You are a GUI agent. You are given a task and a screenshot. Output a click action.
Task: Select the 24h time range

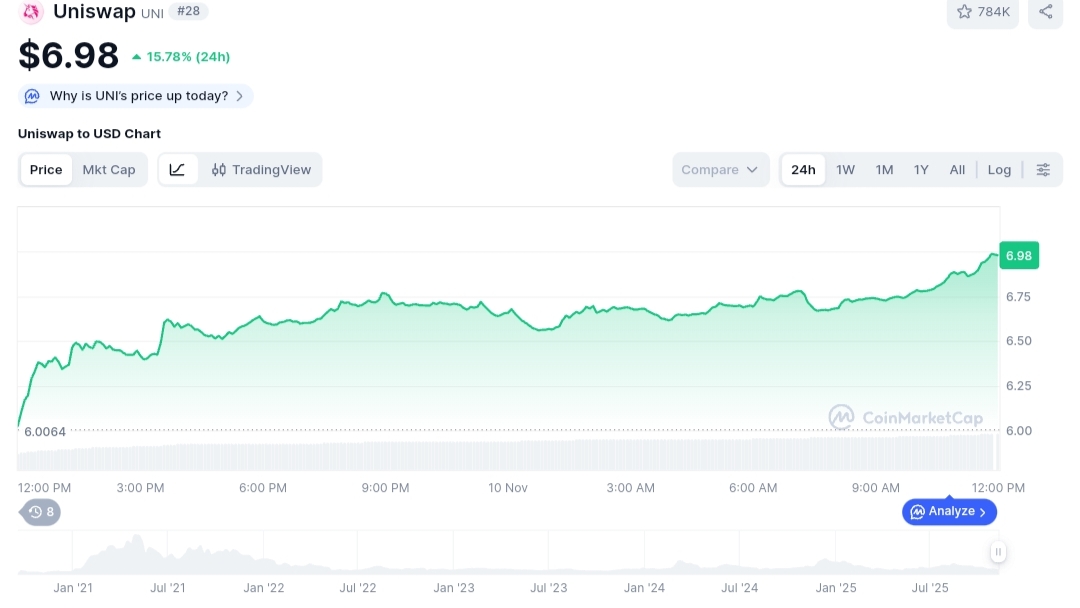tap(803, 169)
